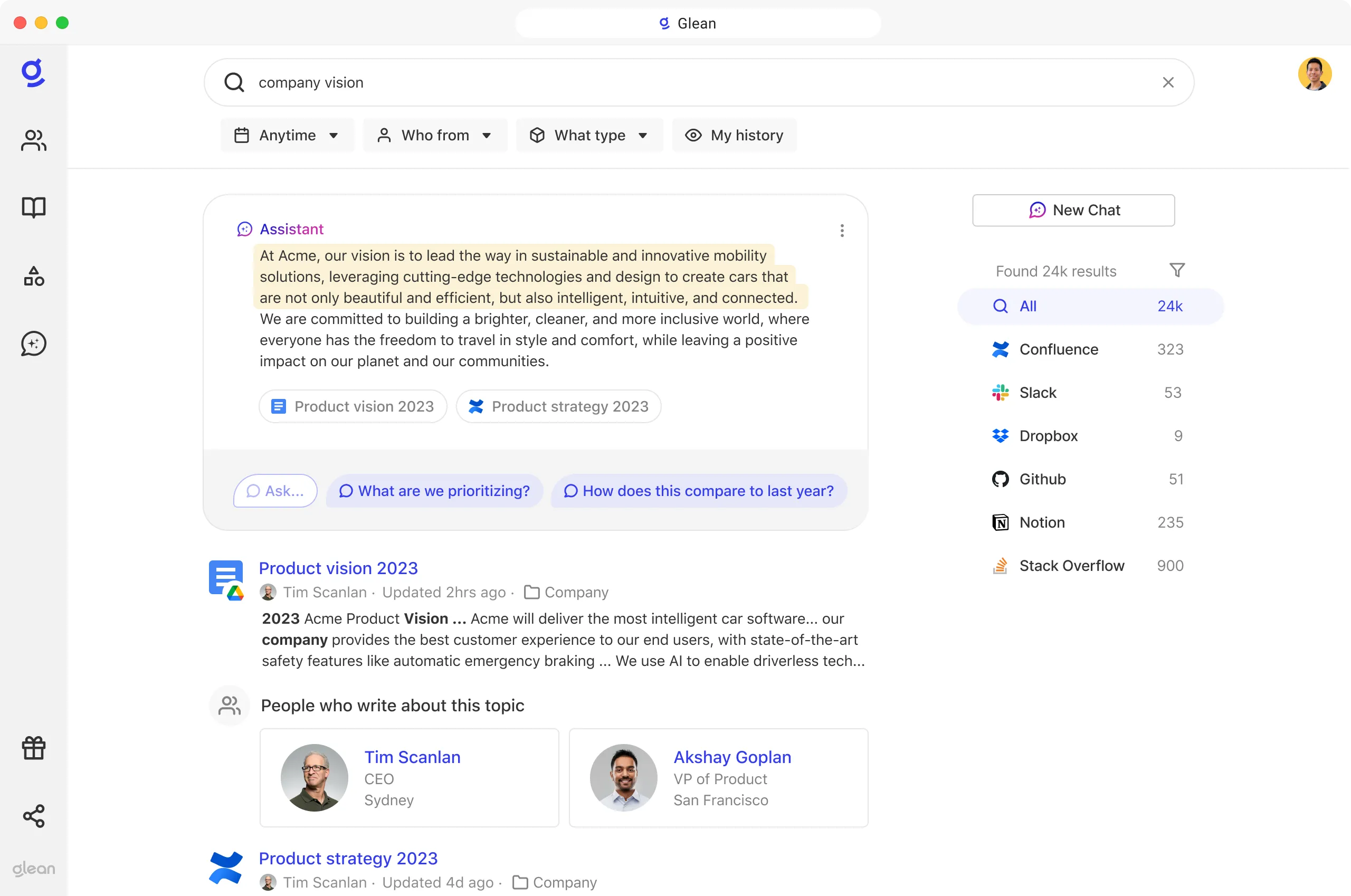This screenshot has height=896, width=1351.
Task: Start a New Chat
Action: 1073,209
